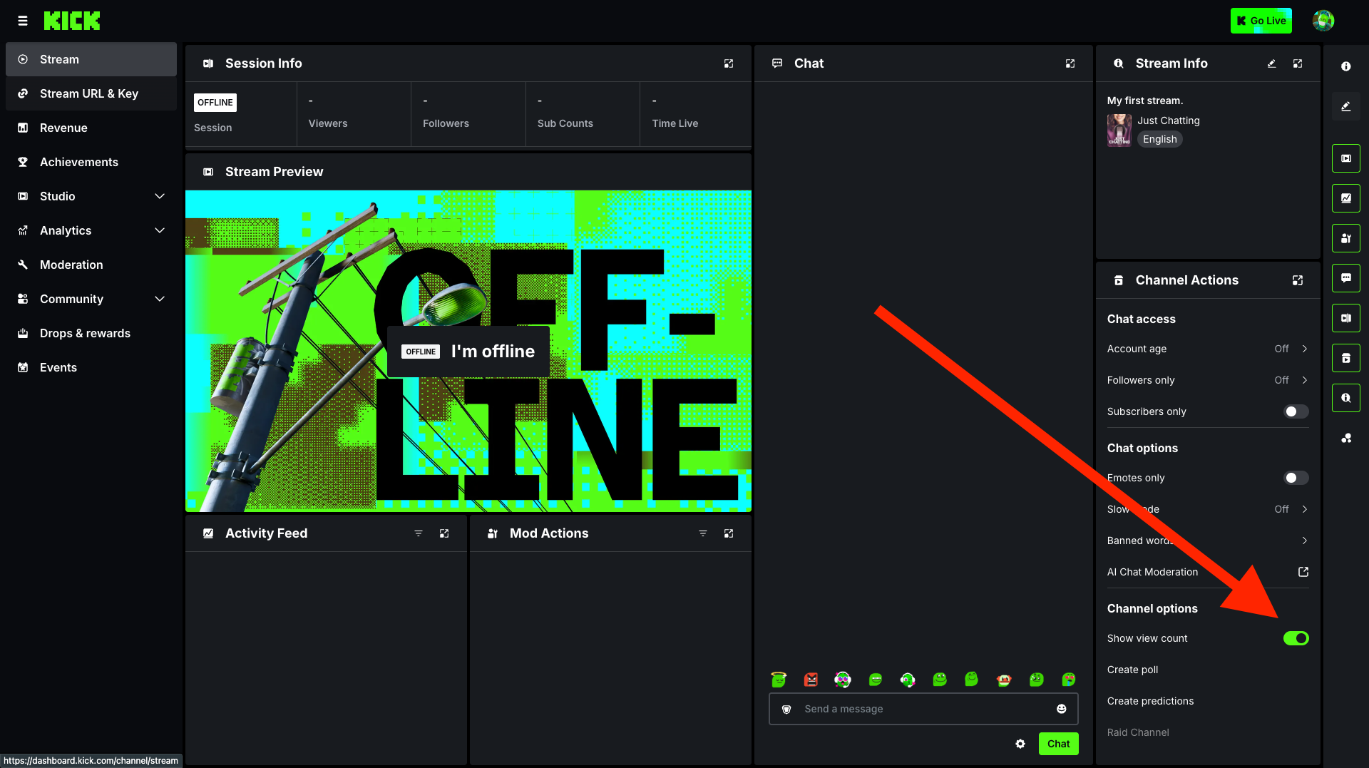Open the profile avatar menu in the top bar

[x=1323, y=20]
